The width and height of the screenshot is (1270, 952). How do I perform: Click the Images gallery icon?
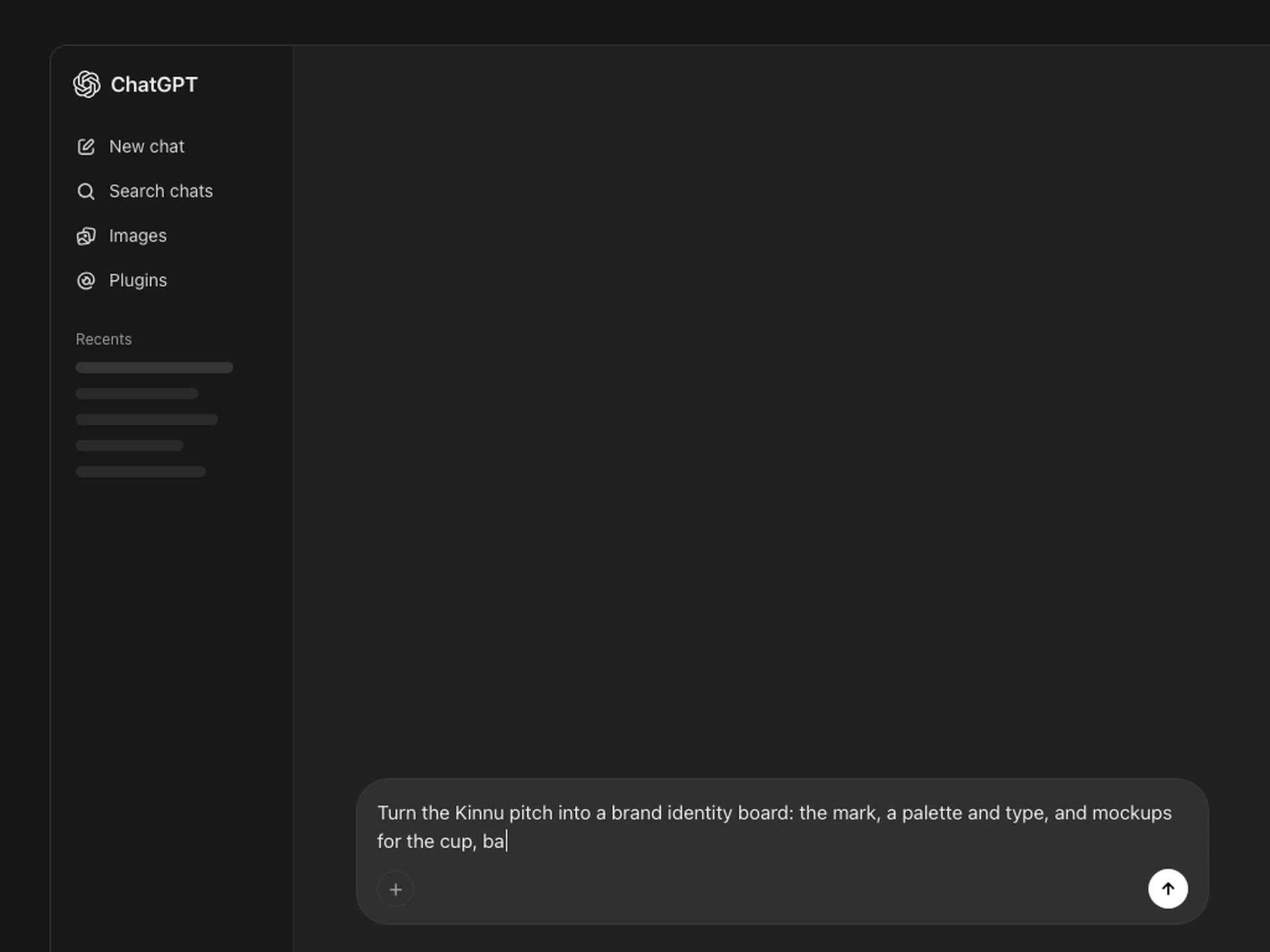click(86, 236)
